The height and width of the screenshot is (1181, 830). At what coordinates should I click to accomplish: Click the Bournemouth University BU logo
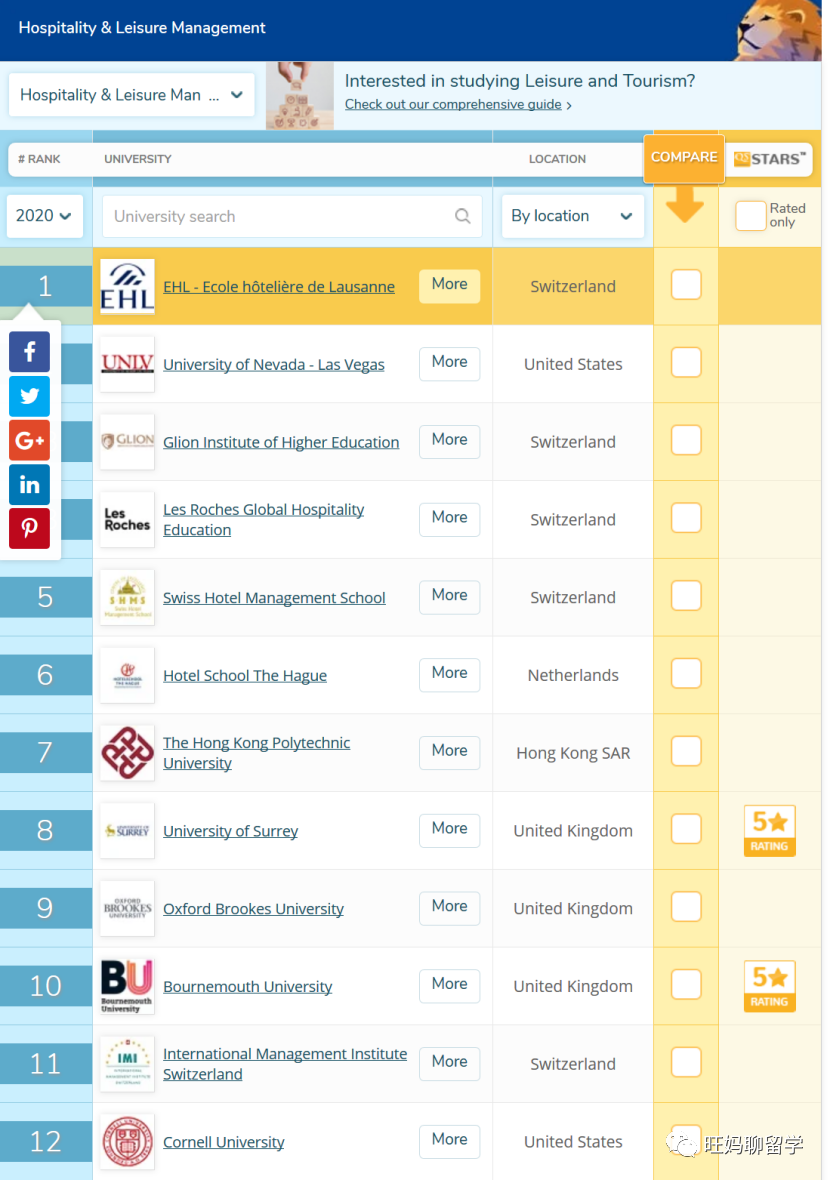[x=127, y=986]
